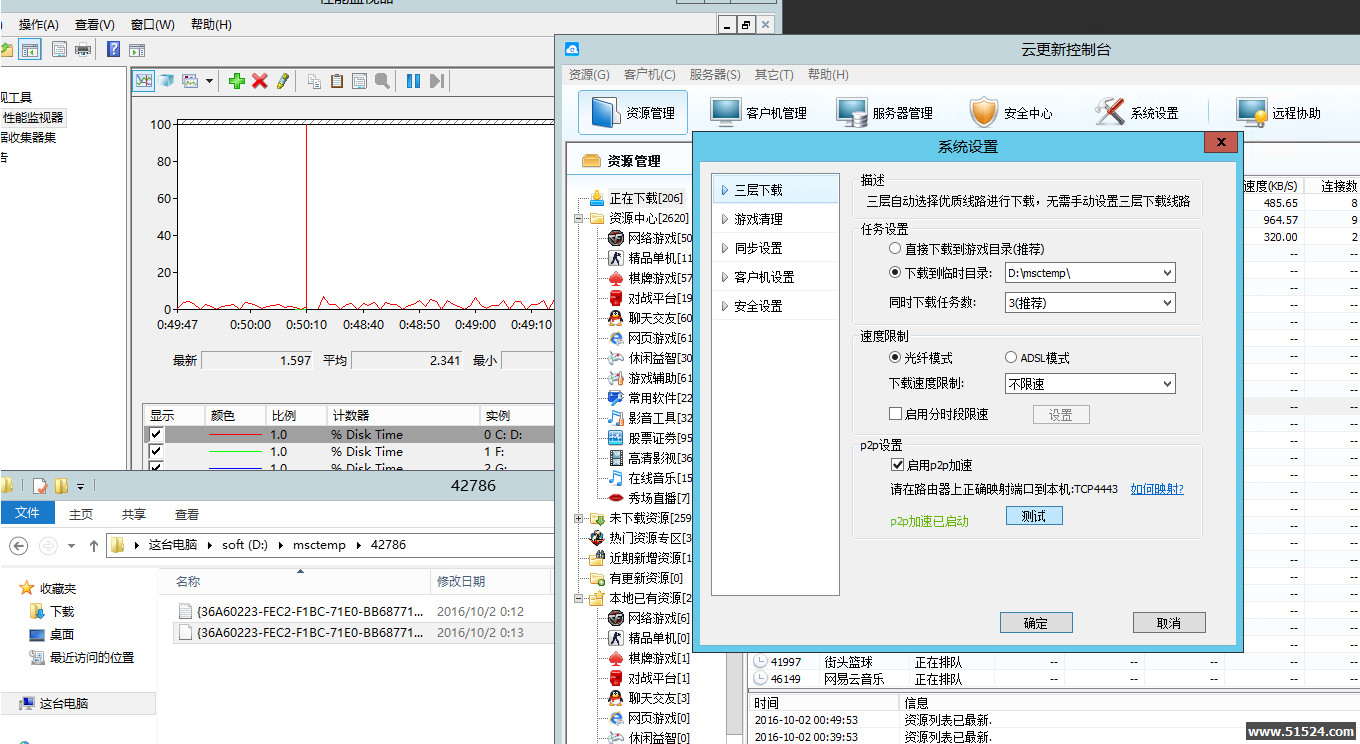This screenshot has width=1360, height=744.
Task: Click the green plus add counter icon
Action: tap(236, 81)
